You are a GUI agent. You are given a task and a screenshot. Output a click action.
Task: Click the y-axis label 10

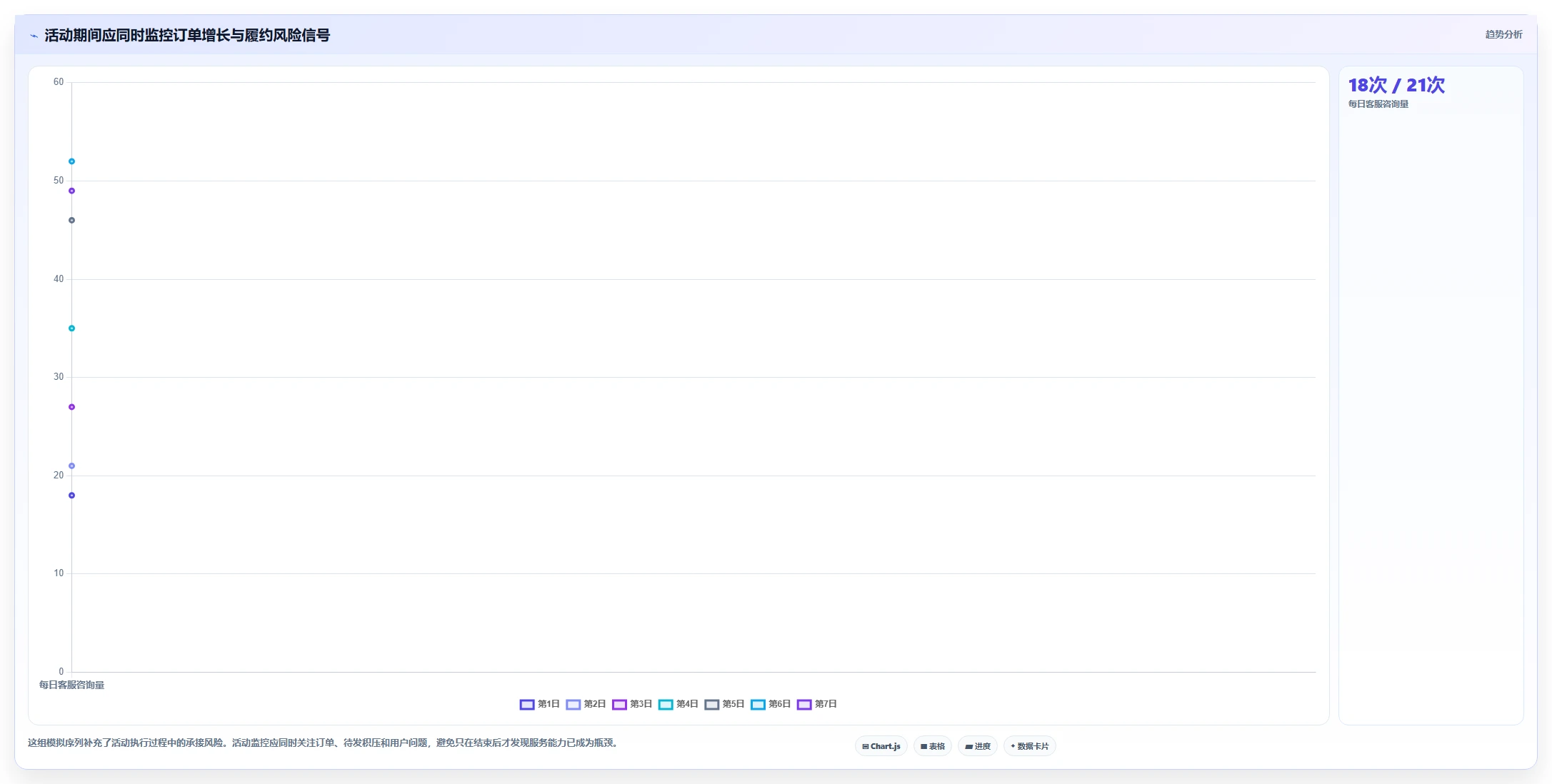pos(59,573)
